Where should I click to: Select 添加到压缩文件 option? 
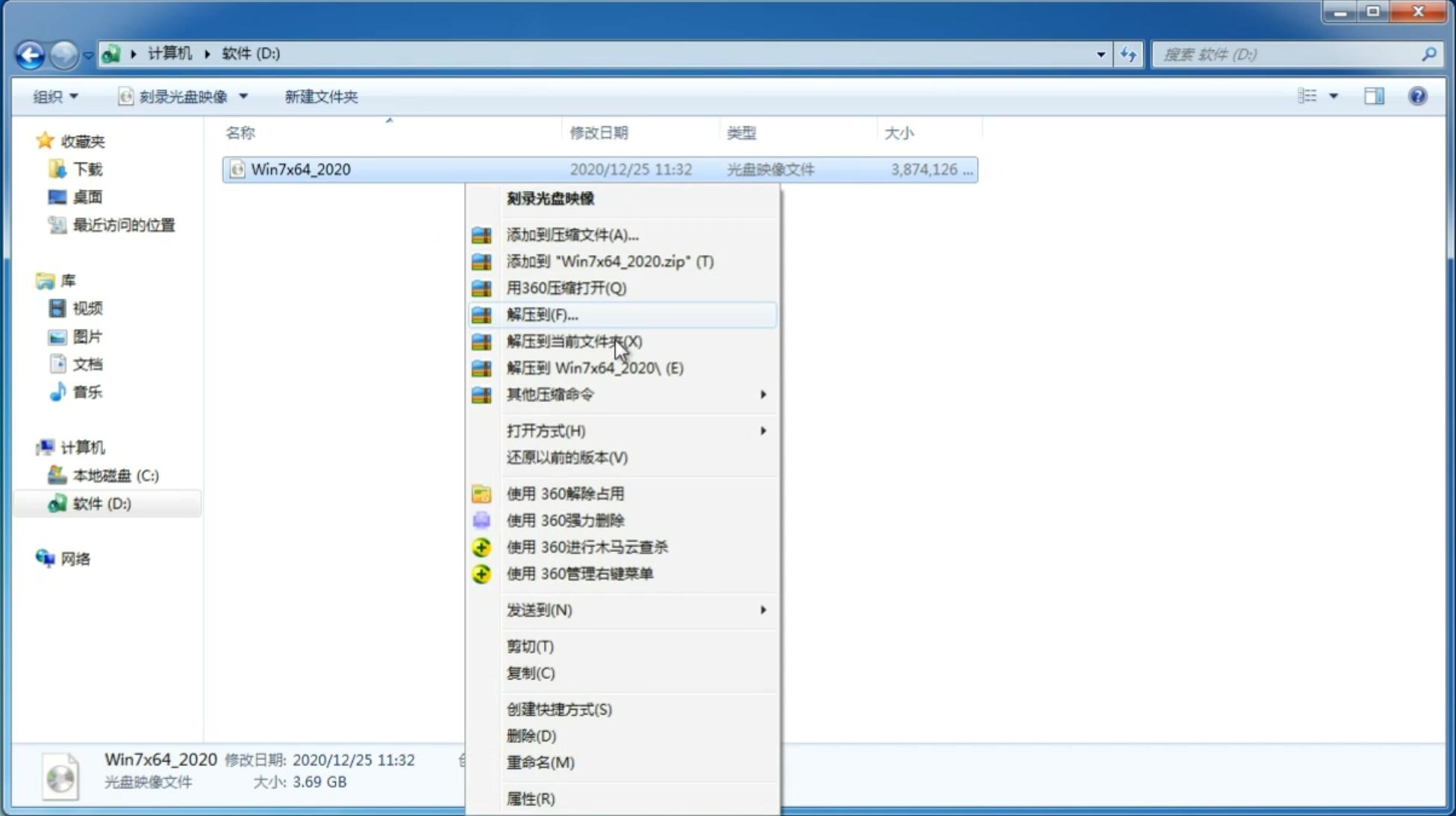[571, 234]
